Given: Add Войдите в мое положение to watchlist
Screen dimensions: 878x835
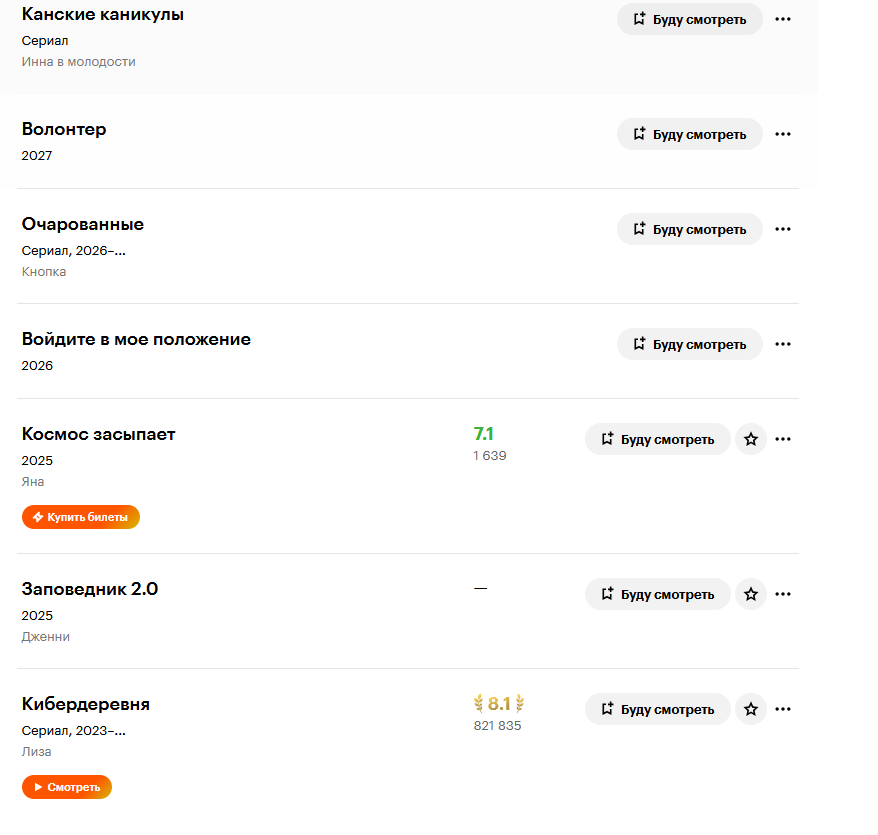Looking at the screenshot, I should 690,344.
